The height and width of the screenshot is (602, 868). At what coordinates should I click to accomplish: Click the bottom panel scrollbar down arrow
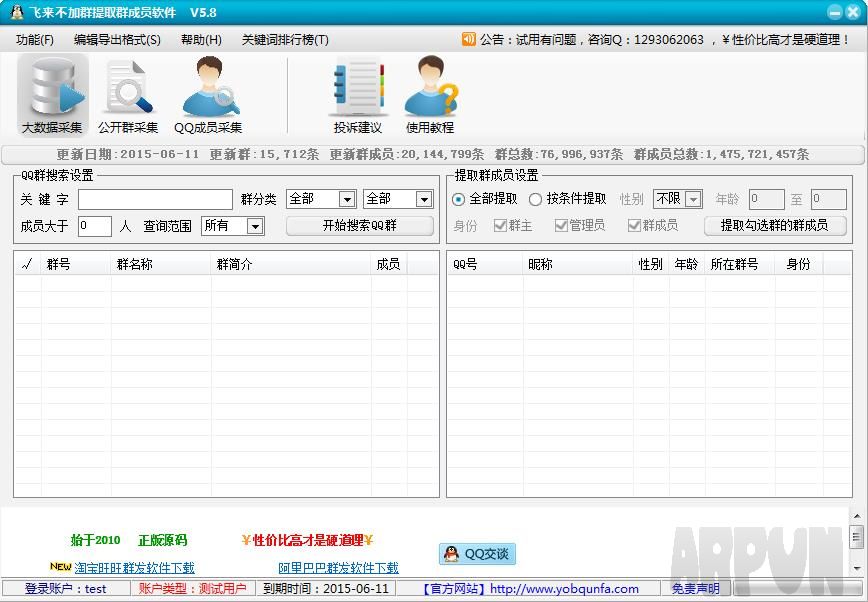pyautogui.click(x=857, y=569)
